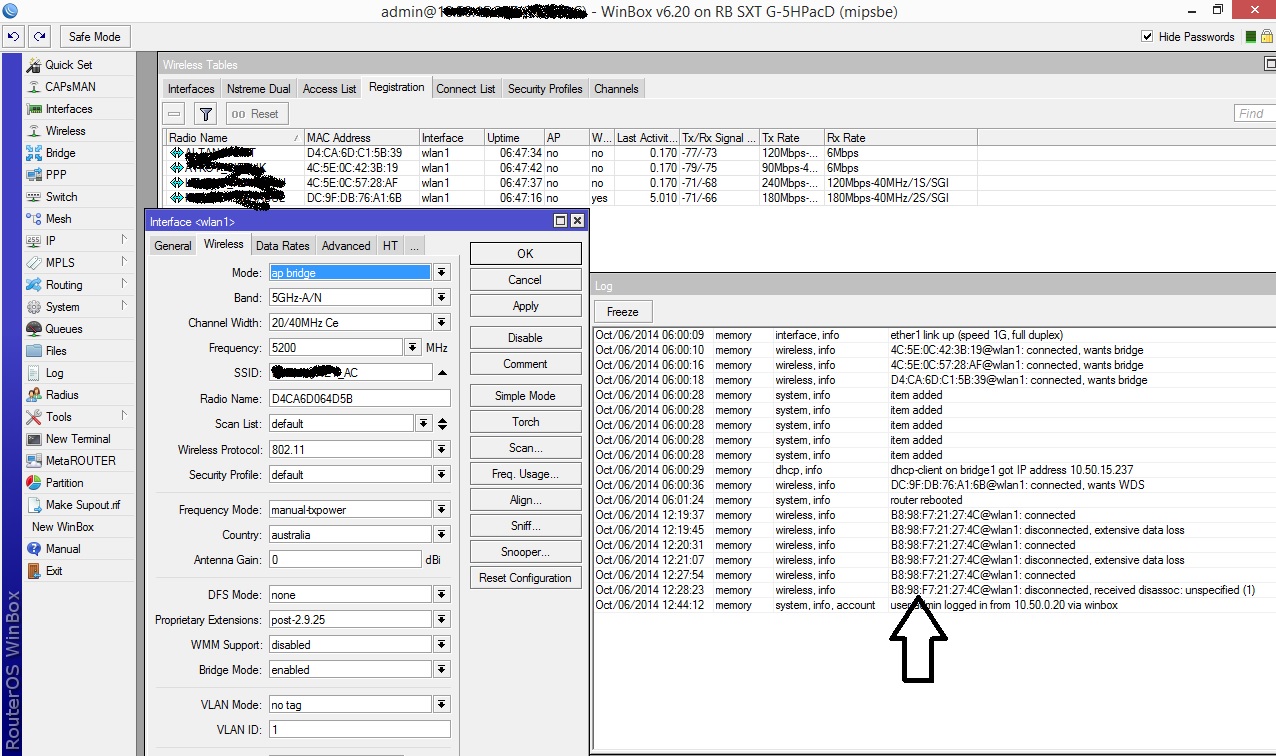Sort by Uptime column header
Viewport: 1276px width, 756px height.
pyautogui.click(x=513, y=138)
